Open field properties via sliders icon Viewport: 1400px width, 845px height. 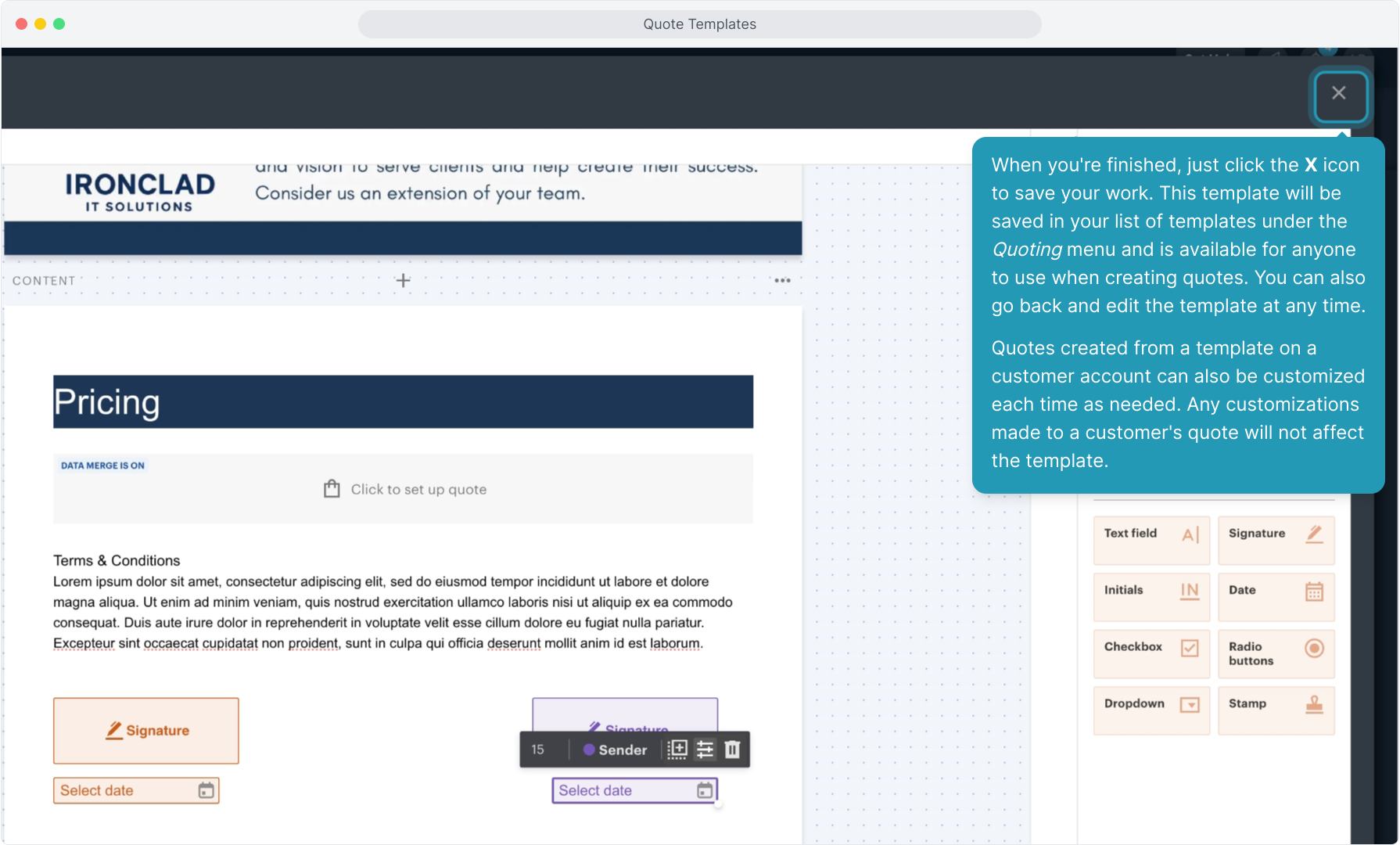(705, 750)
